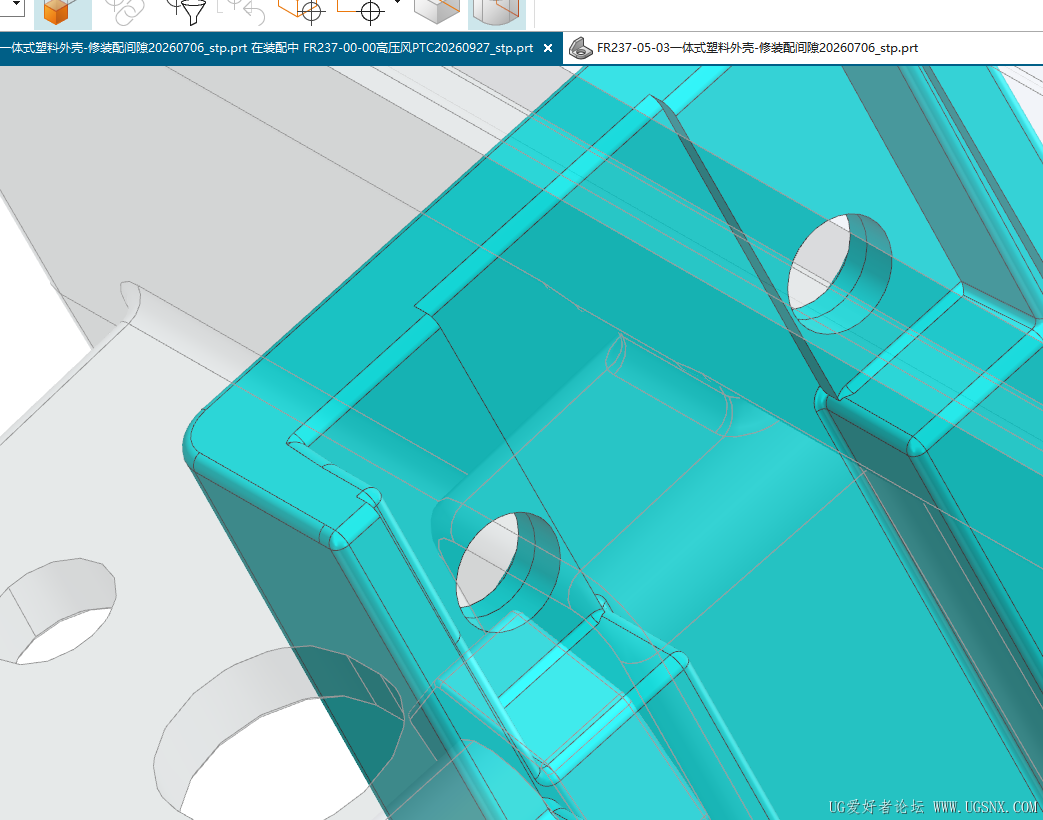Click the grey shaded cube icon

click(436, 11)
